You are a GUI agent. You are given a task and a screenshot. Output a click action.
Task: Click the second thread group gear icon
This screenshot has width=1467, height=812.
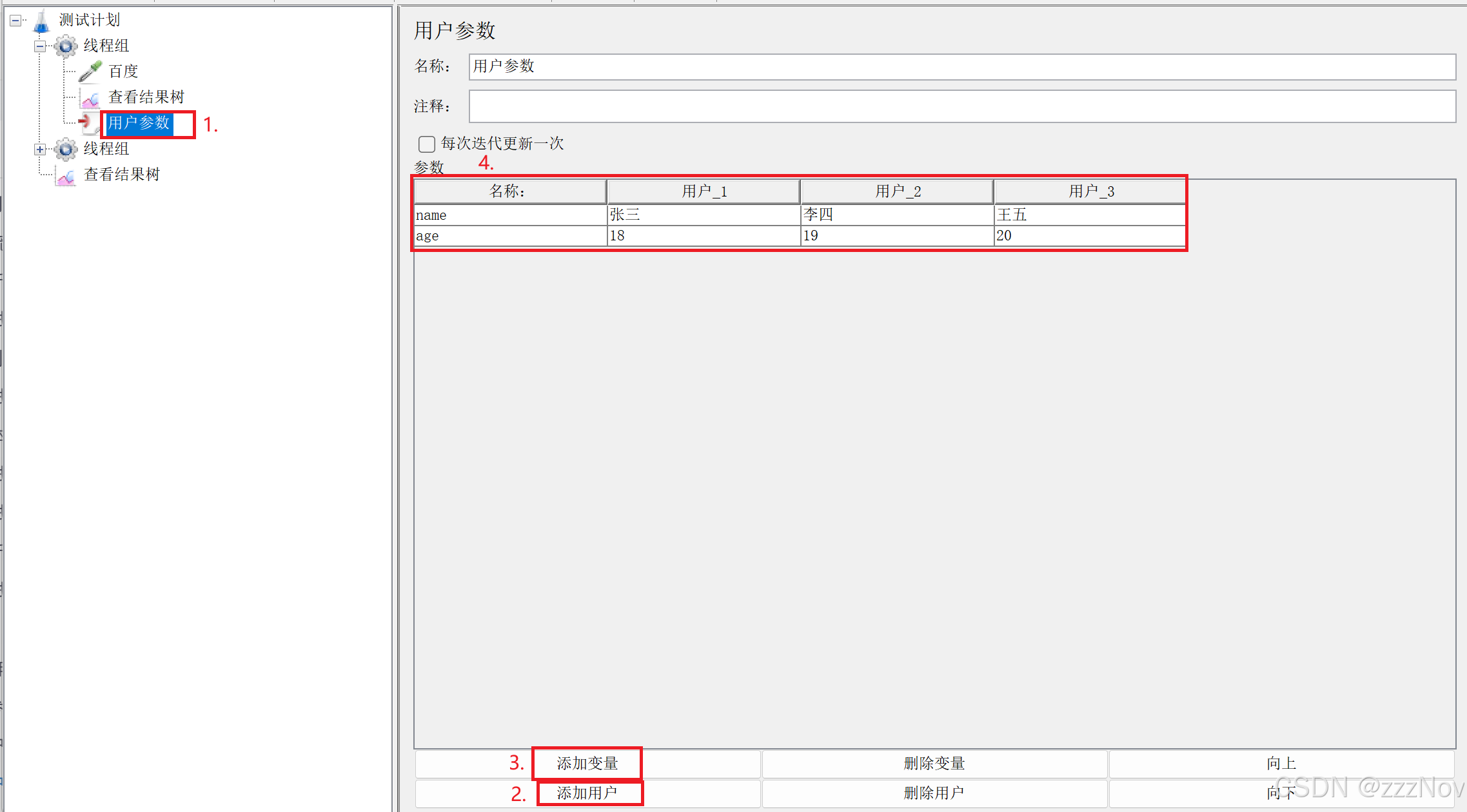click(x=66, y=150)
